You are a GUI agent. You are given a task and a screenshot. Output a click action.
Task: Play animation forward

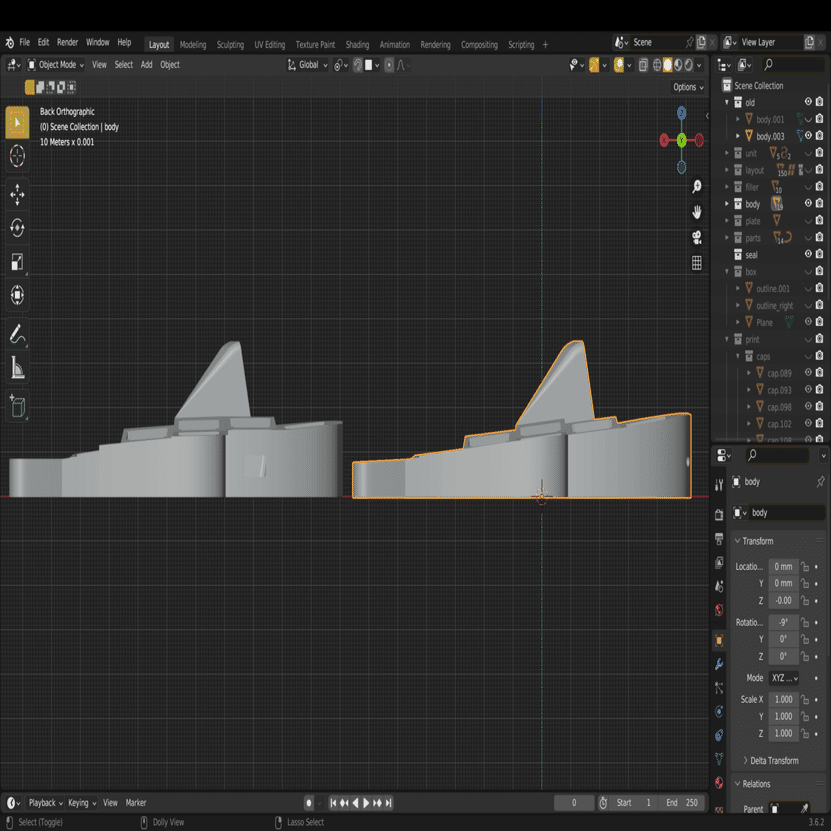pyautogui.click(x=366, y=803)
